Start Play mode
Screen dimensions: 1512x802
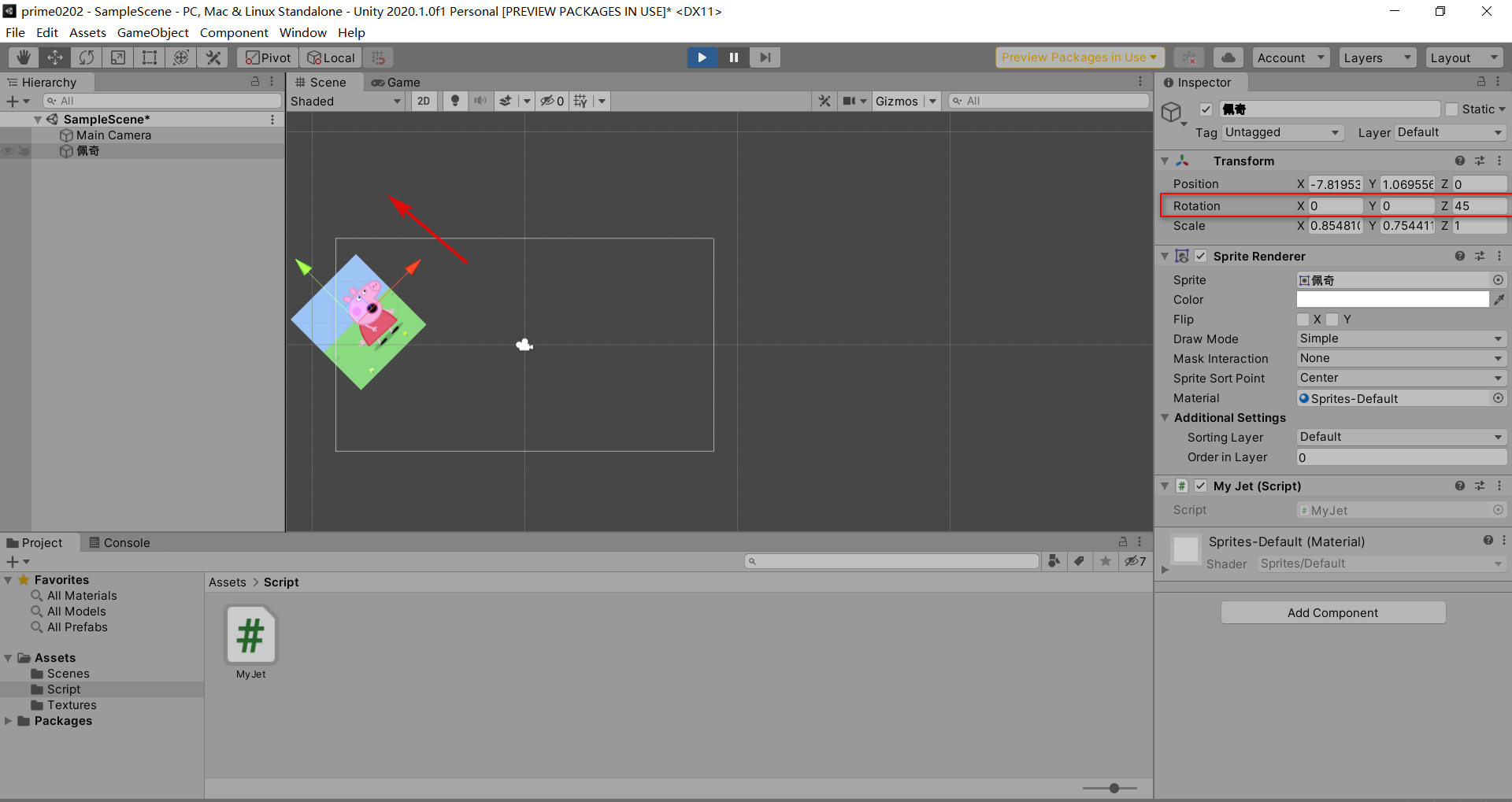[702, 57]
